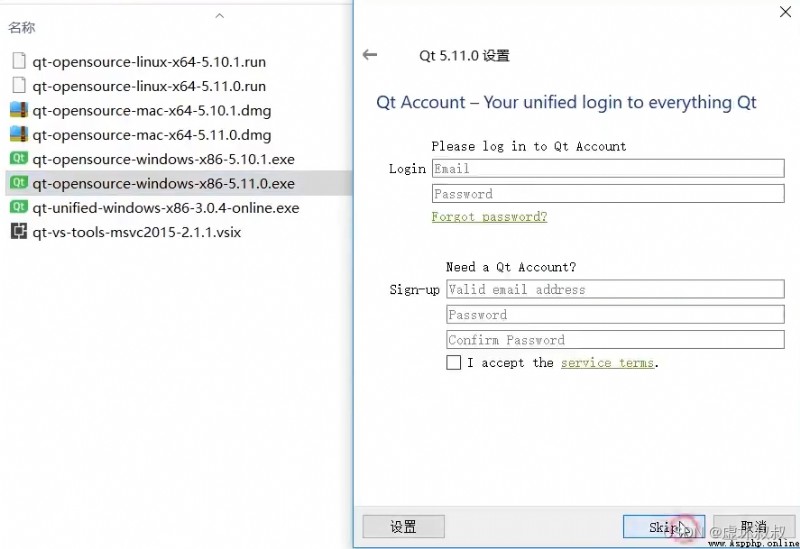Click the archive icon of qt-opensource-mac-x64-5.11.0.dmg
This screenshot has height=549, width=800.
[19, 134]
